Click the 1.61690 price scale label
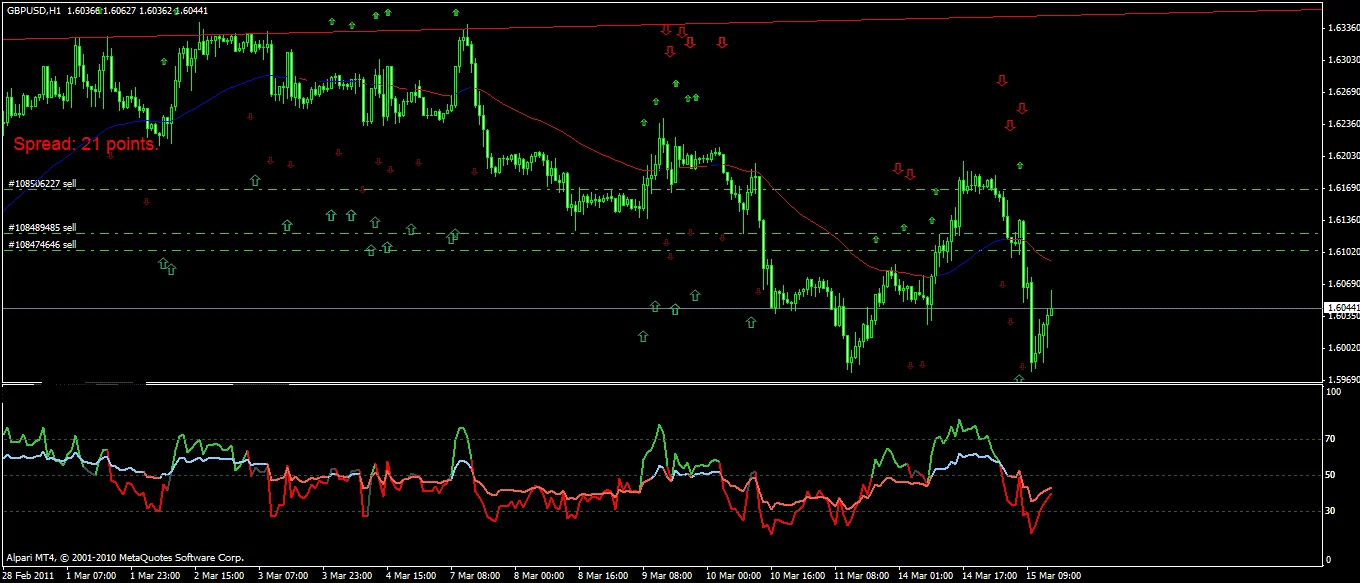 [x=1343, y=188]
